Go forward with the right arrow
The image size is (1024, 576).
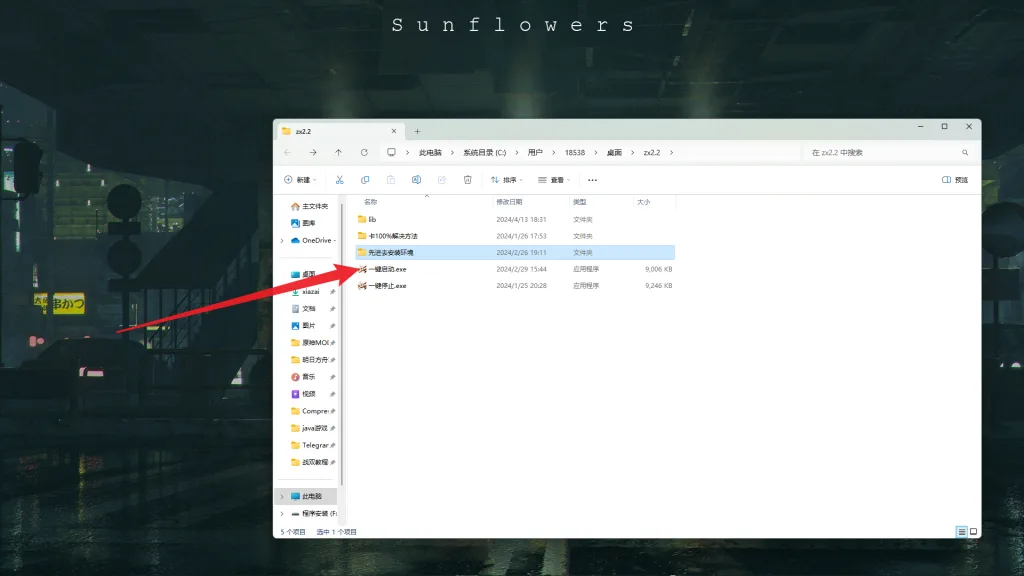click(313, 152)
